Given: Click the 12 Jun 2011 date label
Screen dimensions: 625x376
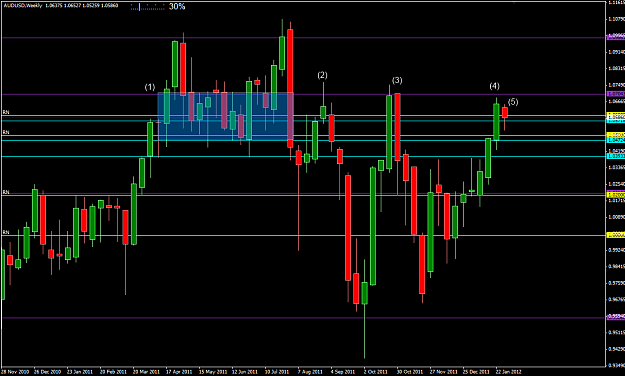Looking at the screenshot, I should pyautogui.click(x=245, y=372).
